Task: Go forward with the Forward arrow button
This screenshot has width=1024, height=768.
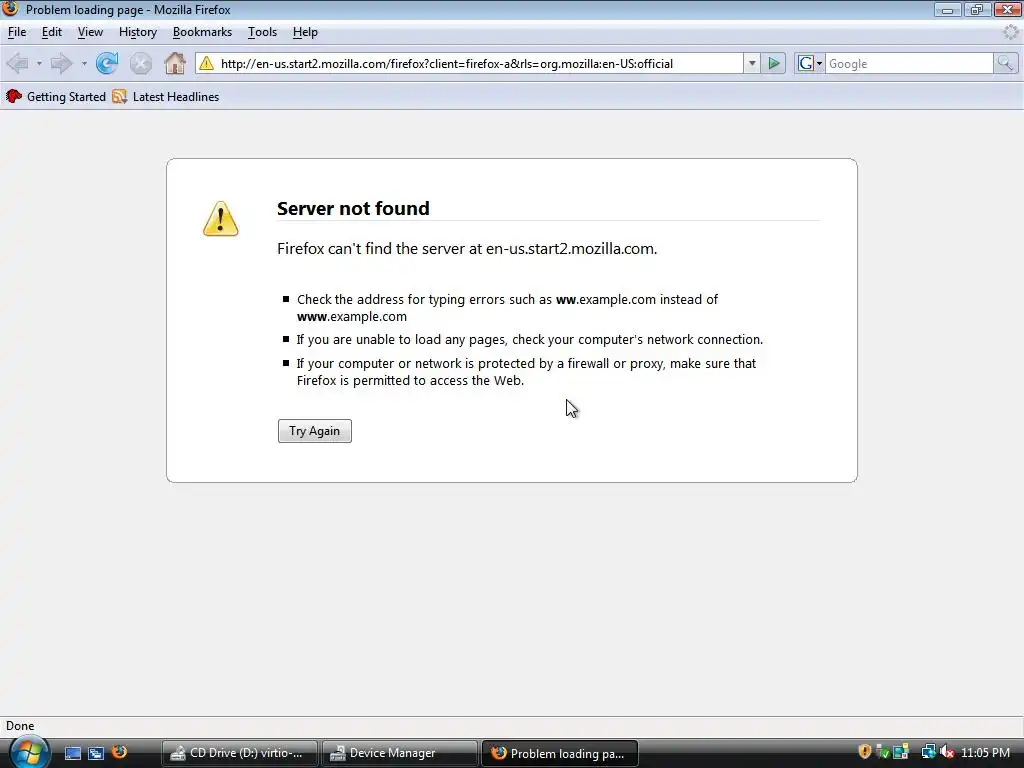Action: [x=61, y=63]
